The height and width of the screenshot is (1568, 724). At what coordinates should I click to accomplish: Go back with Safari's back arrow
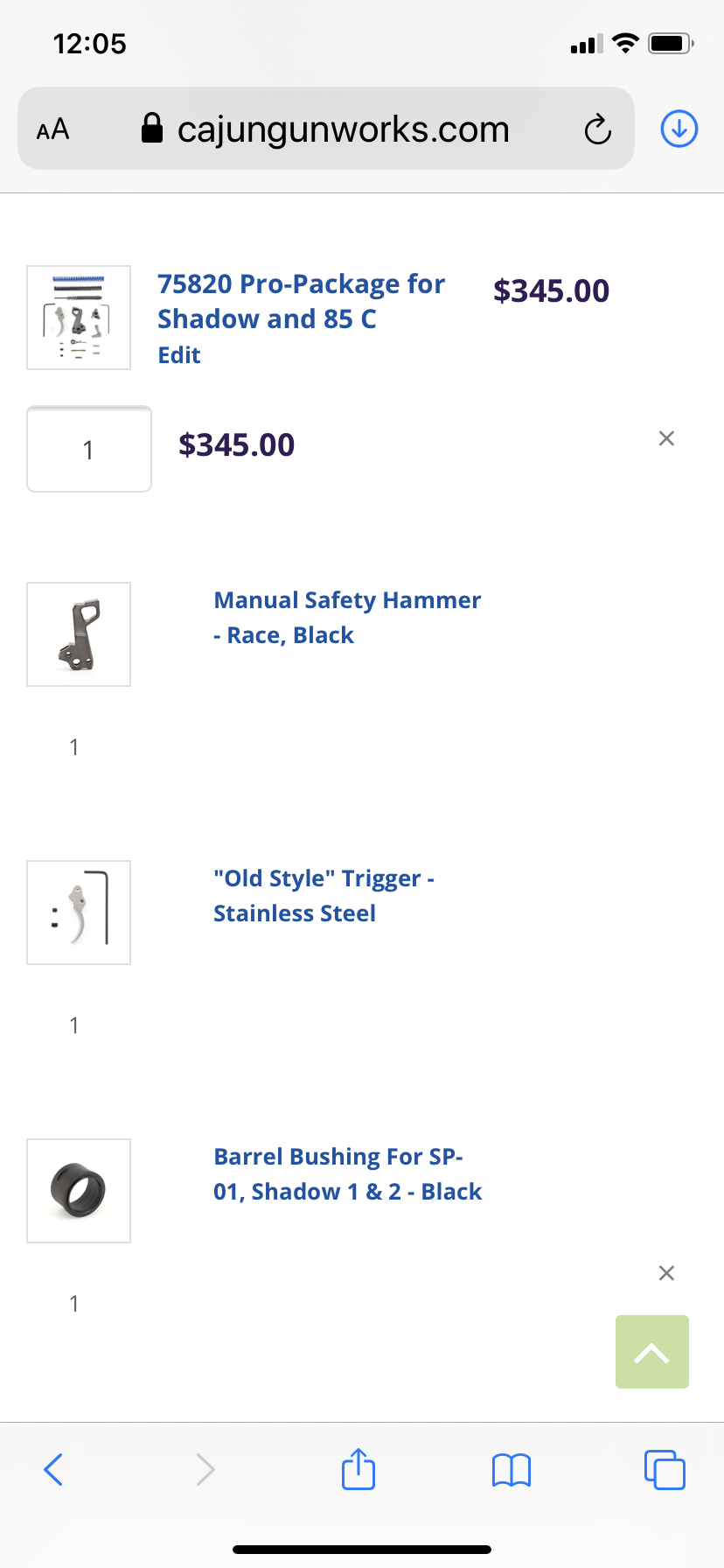[53, 1469]
